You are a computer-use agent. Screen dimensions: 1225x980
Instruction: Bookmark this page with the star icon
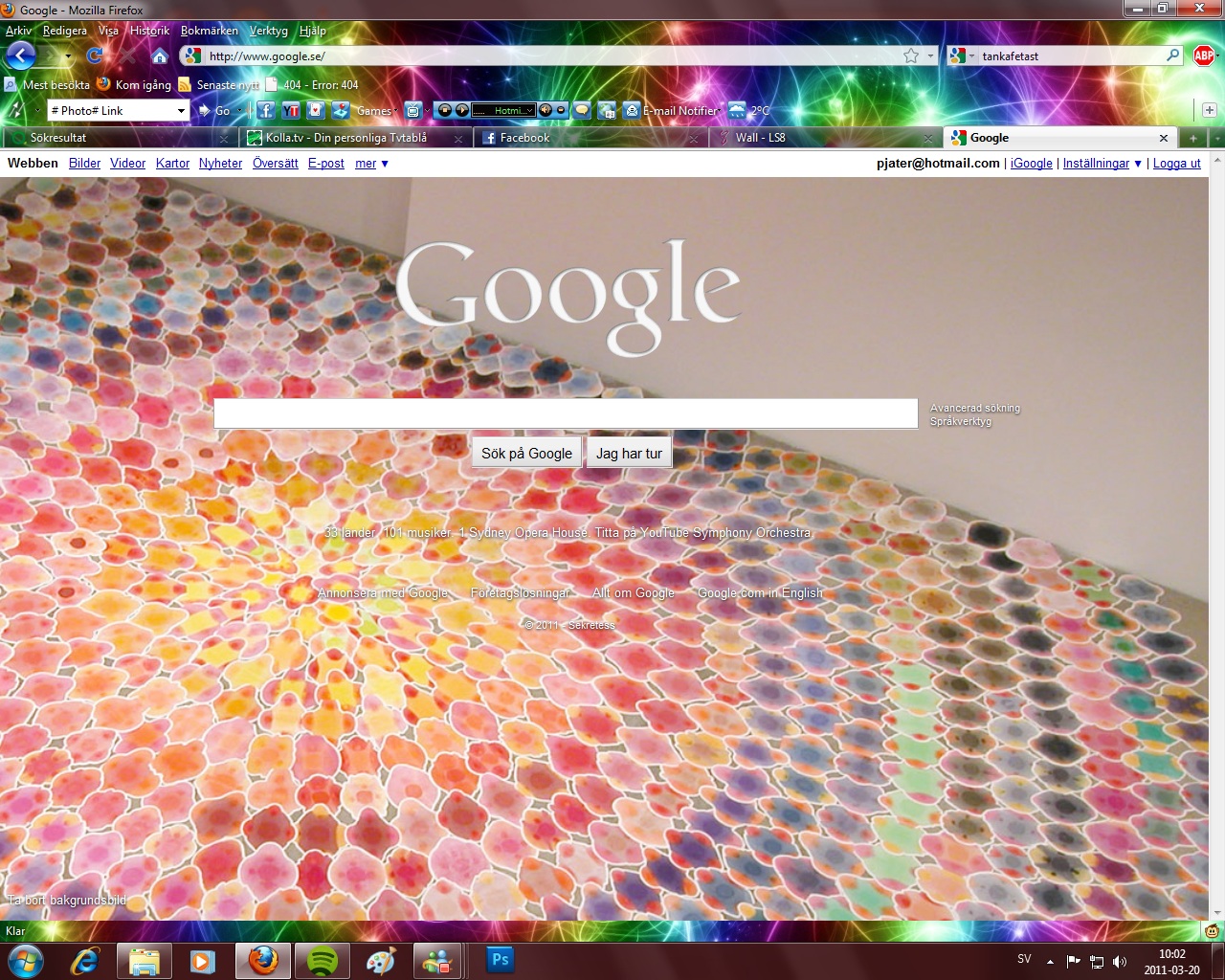click(x=911, y=56)
